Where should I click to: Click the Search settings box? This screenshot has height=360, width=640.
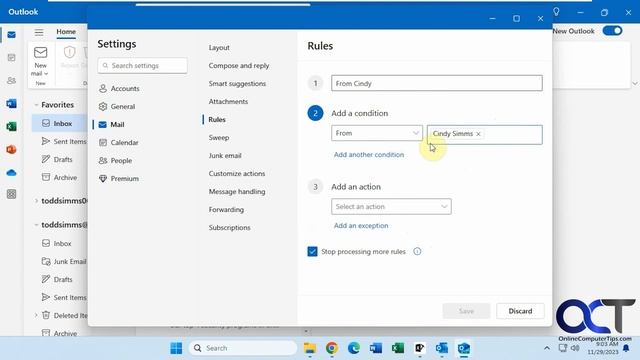(x=142, y=65)
